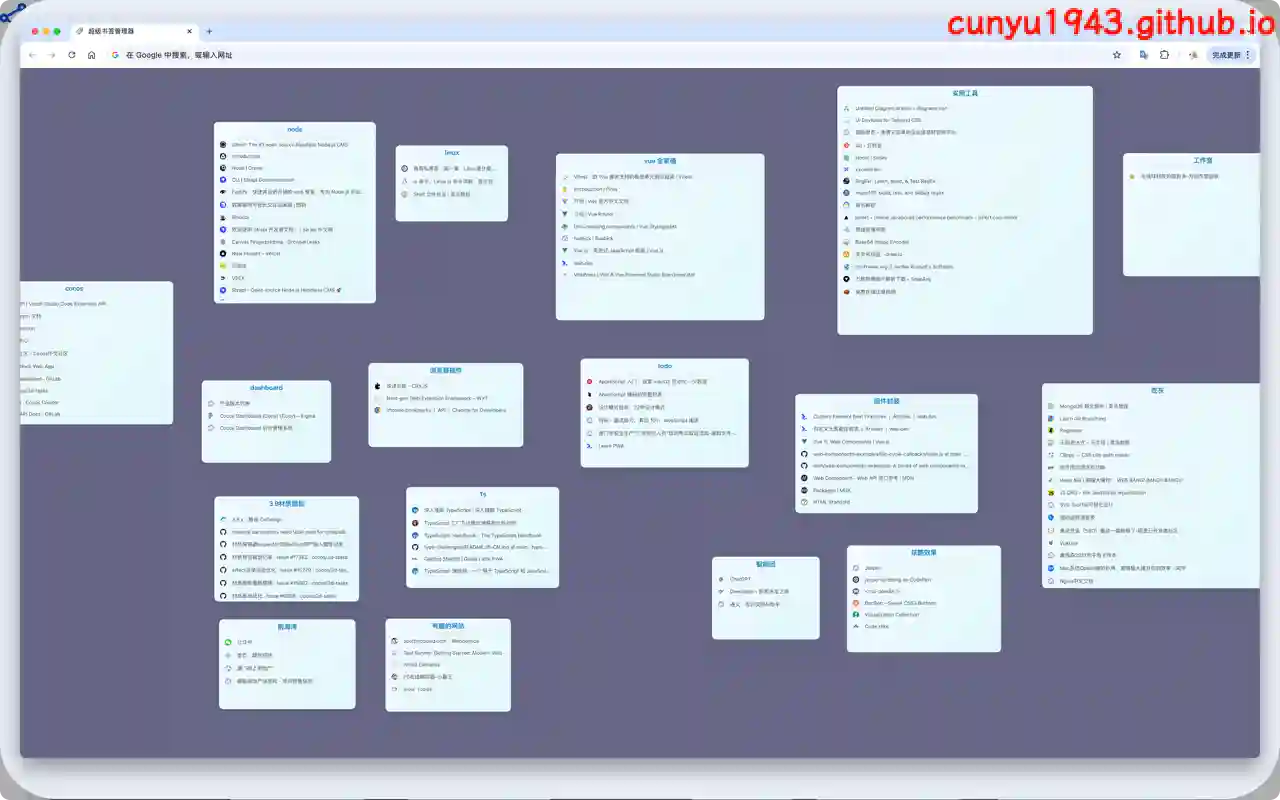The width and height of the screenshot is (1280, 800).
Task: Click the node card title
Action: tap(295, 130)
